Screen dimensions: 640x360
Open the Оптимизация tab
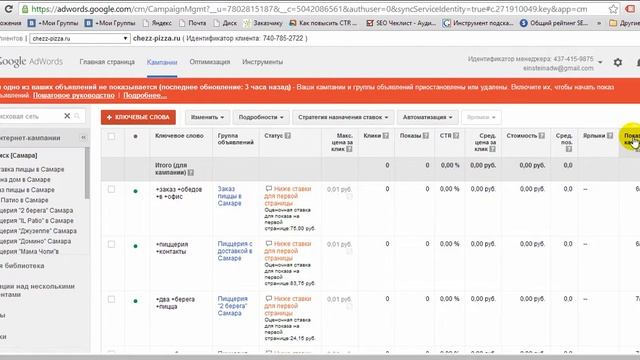pyautogui.click(x=210, y=62)
